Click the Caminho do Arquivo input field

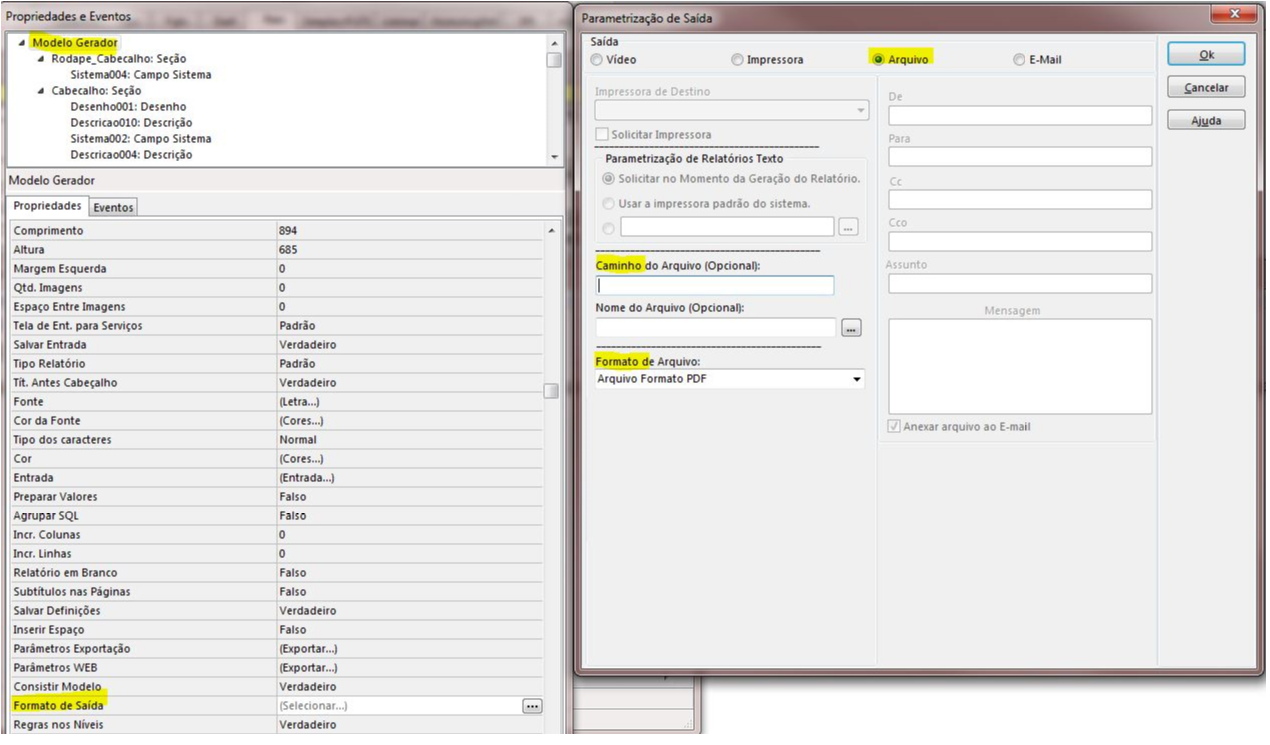[715, 286]
